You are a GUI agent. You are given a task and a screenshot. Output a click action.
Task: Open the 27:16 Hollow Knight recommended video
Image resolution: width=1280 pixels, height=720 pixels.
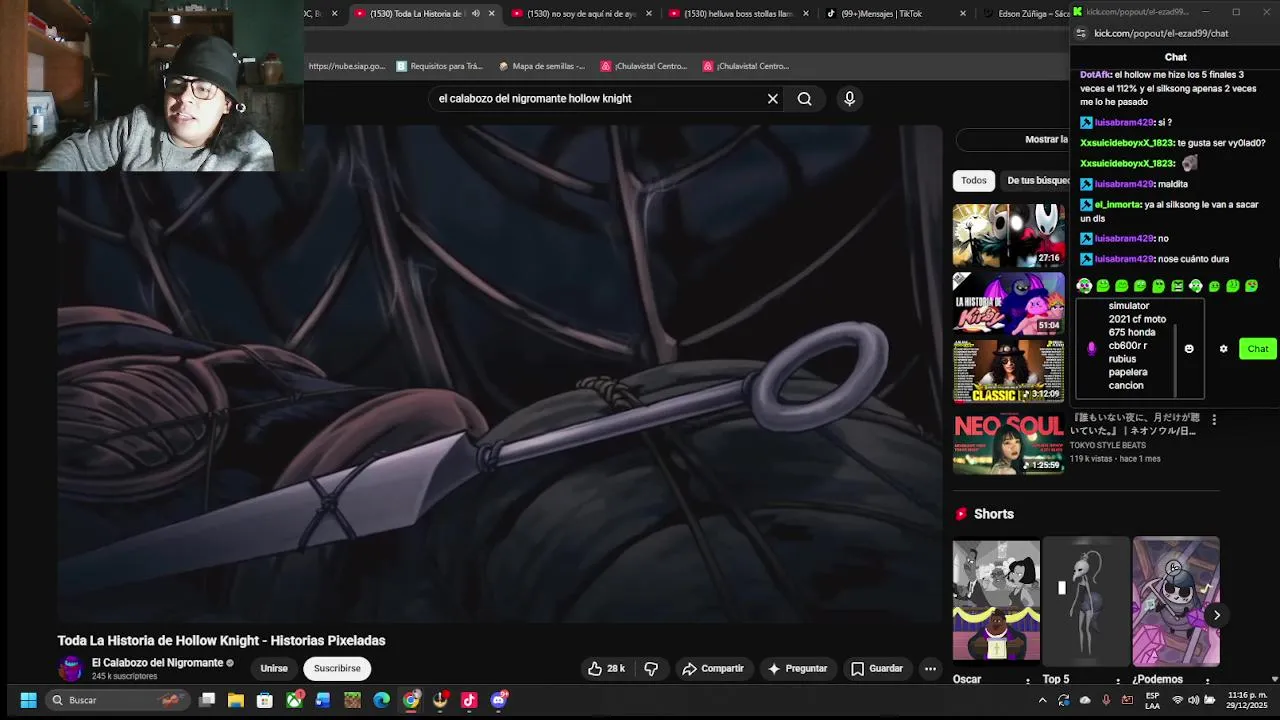[1008, 235]
